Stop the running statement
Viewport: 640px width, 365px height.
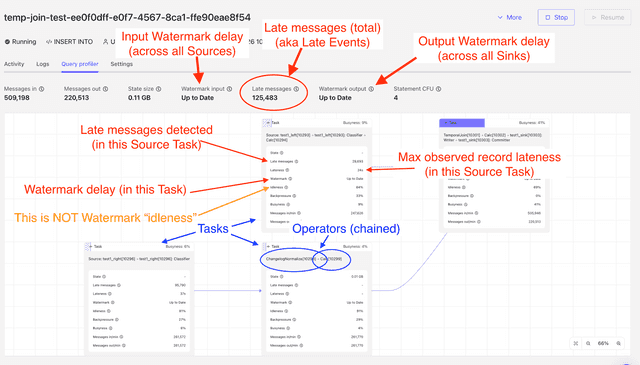(556, 18)
